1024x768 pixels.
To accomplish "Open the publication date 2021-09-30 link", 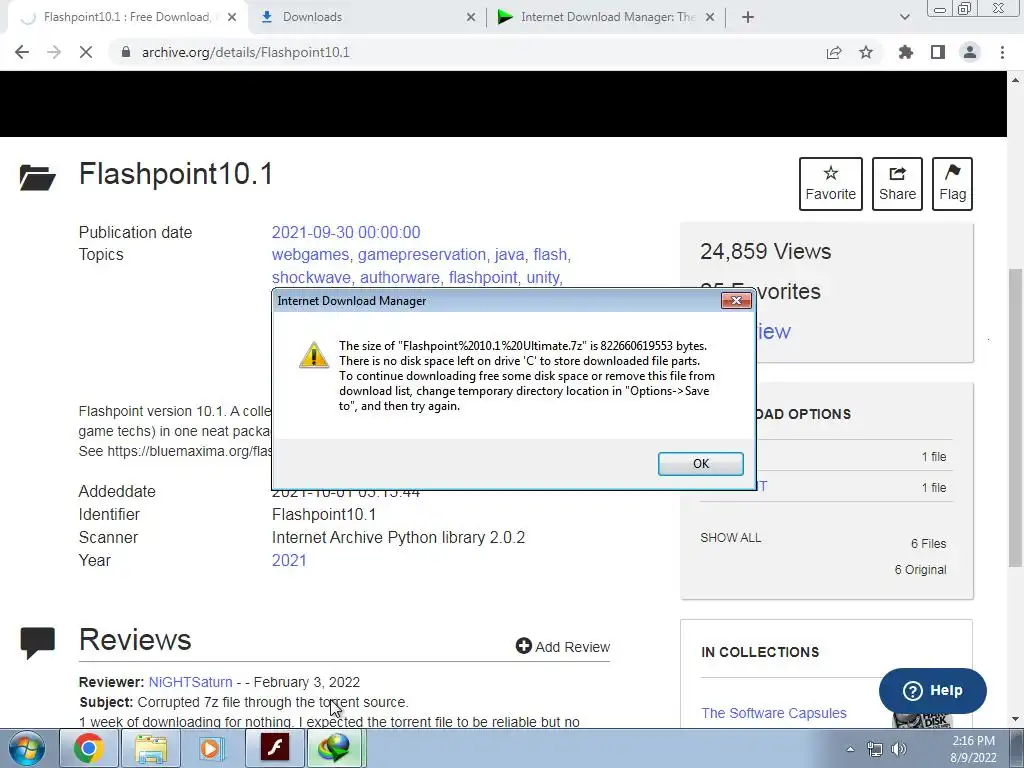I will click(x=346, y=232).
